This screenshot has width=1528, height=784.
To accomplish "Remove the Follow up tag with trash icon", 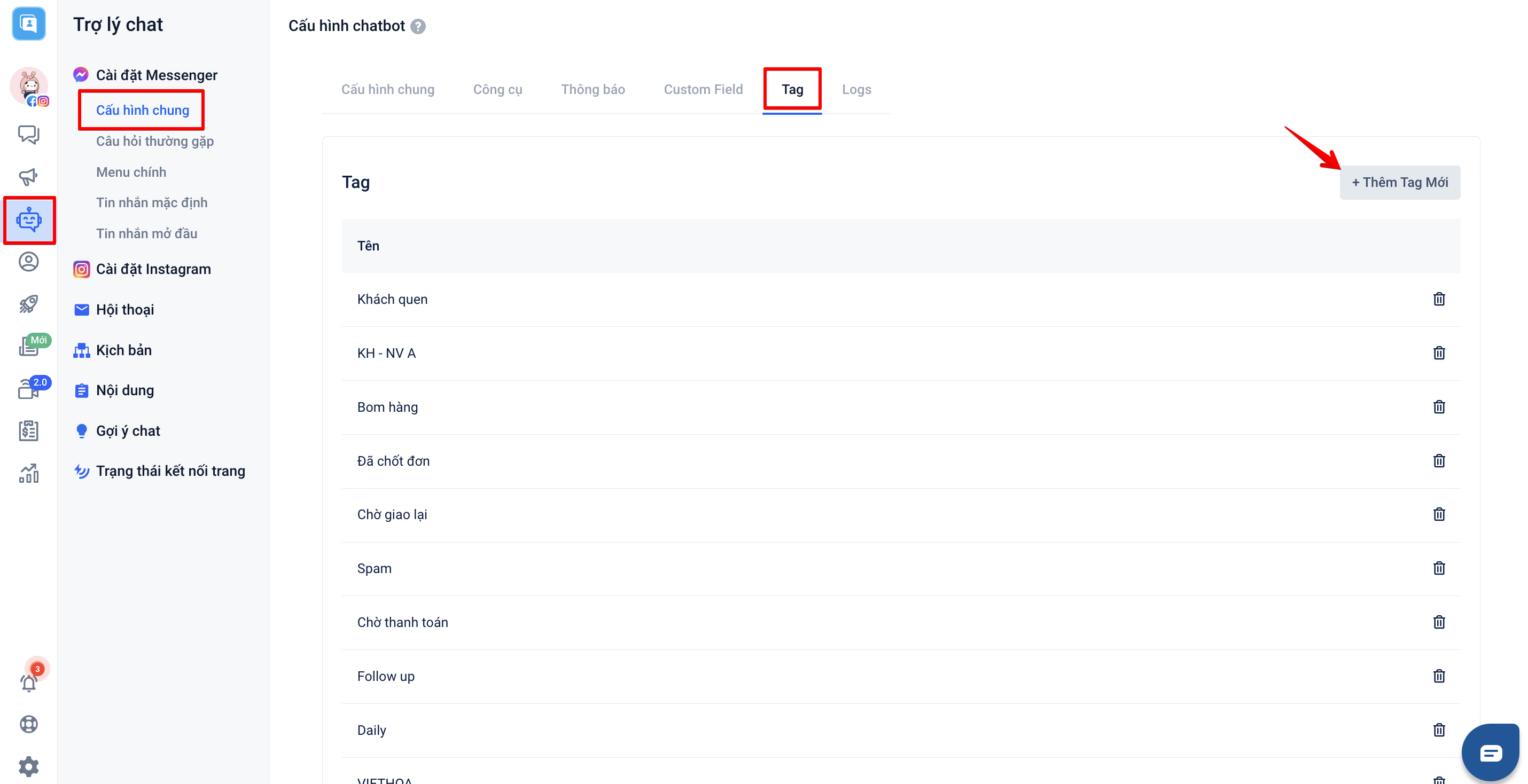I will tap(1438, 676).
